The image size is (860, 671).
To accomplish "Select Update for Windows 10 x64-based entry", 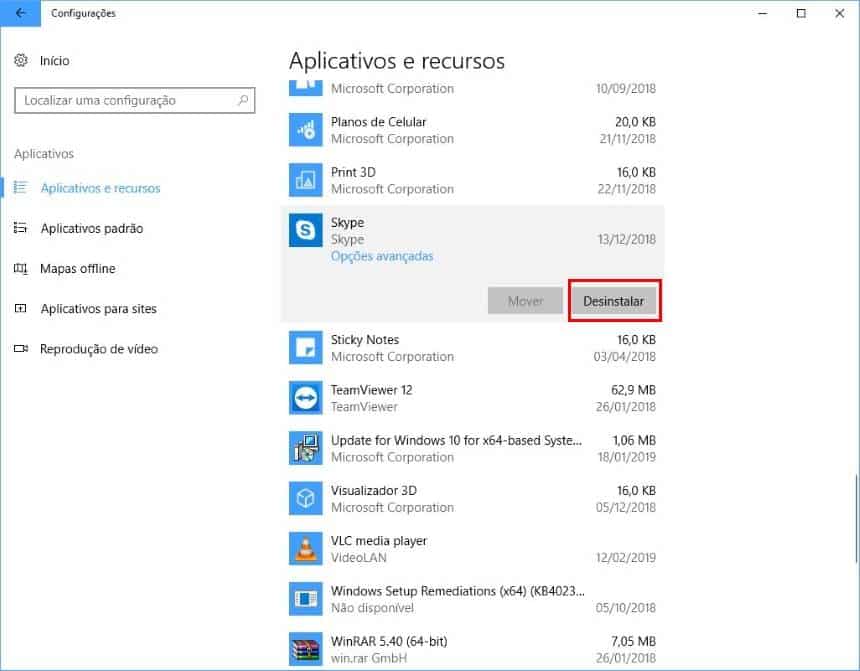I will pos(456,441).
